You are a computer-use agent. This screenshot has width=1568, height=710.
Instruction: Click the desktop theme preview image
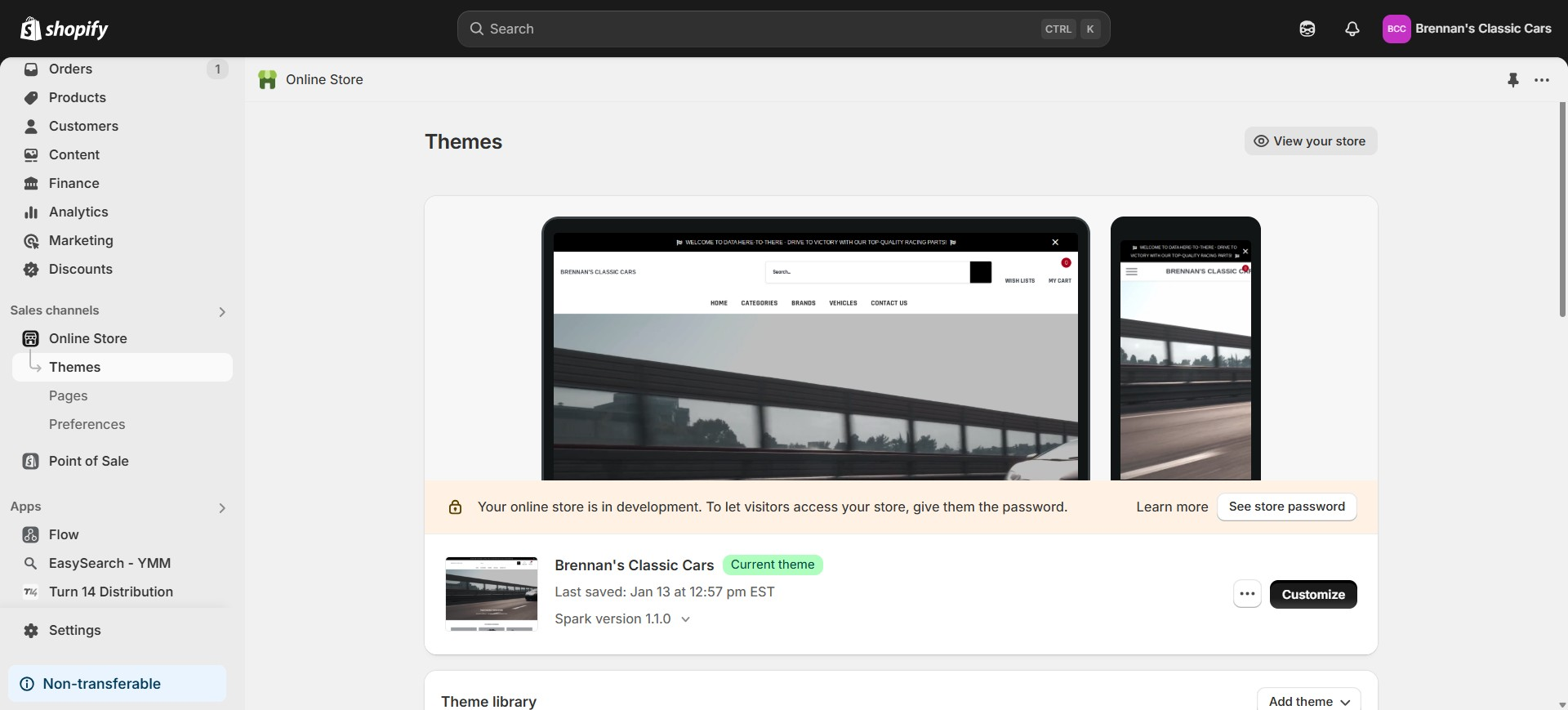(x=815, y=349)
